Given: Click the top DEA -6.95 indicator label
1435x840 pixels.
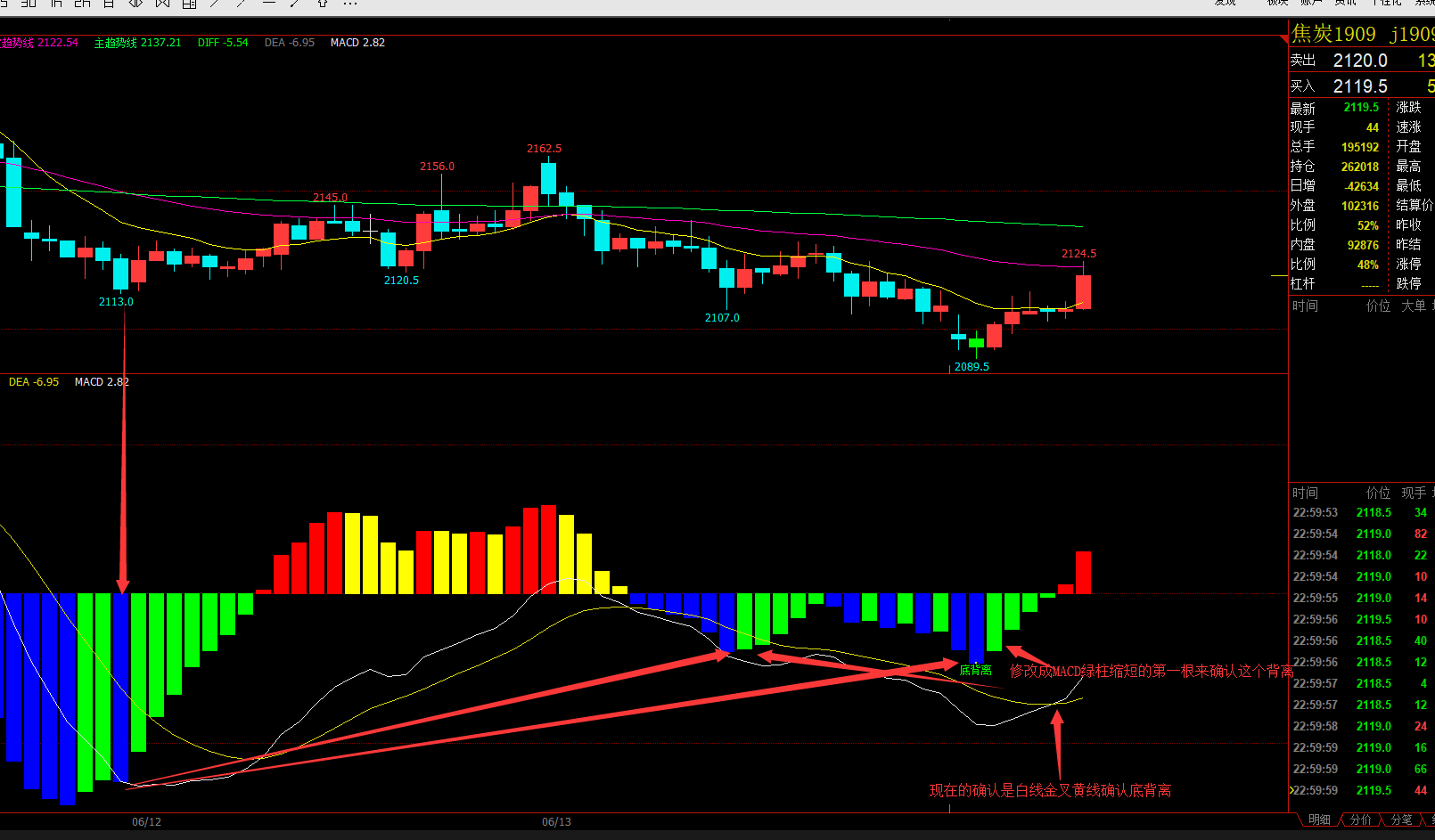Looking at the screenshot, I should coord(290,43).
